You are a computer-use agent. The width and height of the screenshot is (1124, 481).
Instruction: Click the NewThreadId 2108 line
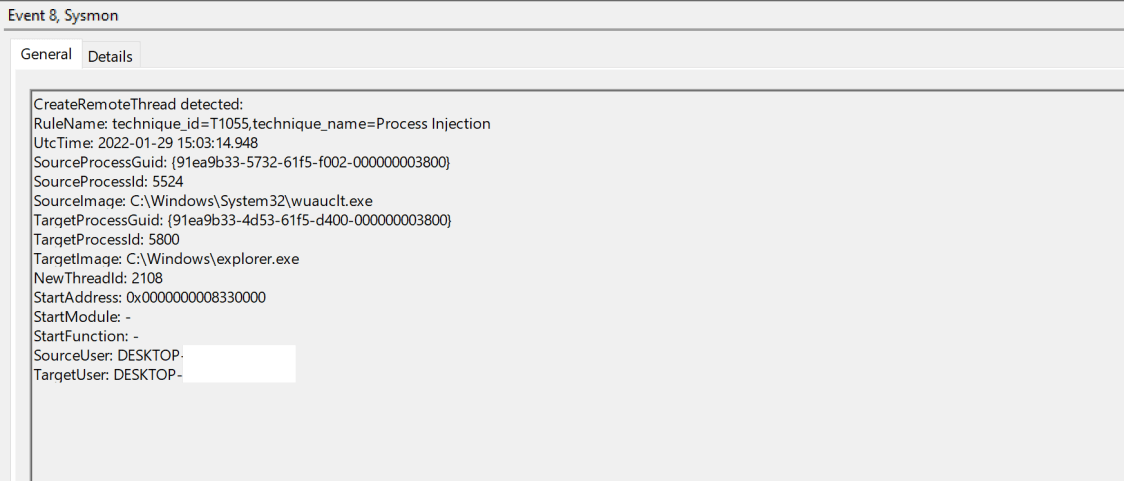[98, 278]
